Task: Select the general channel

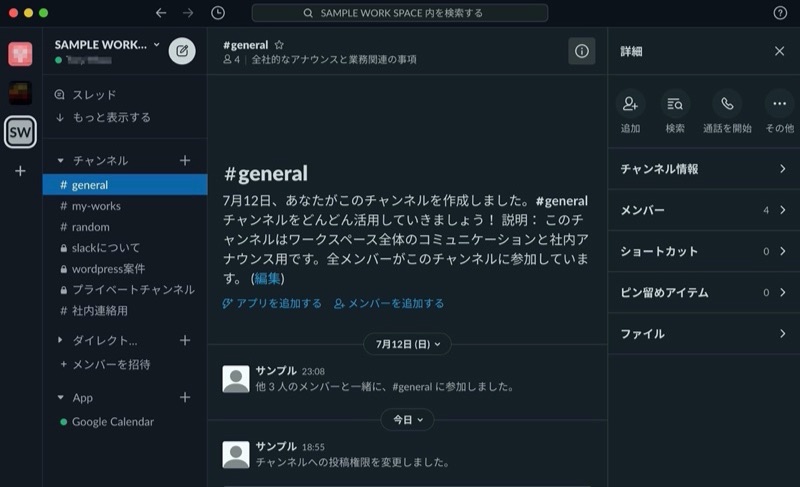Action: pyautogui.click(x=125, y=185)
